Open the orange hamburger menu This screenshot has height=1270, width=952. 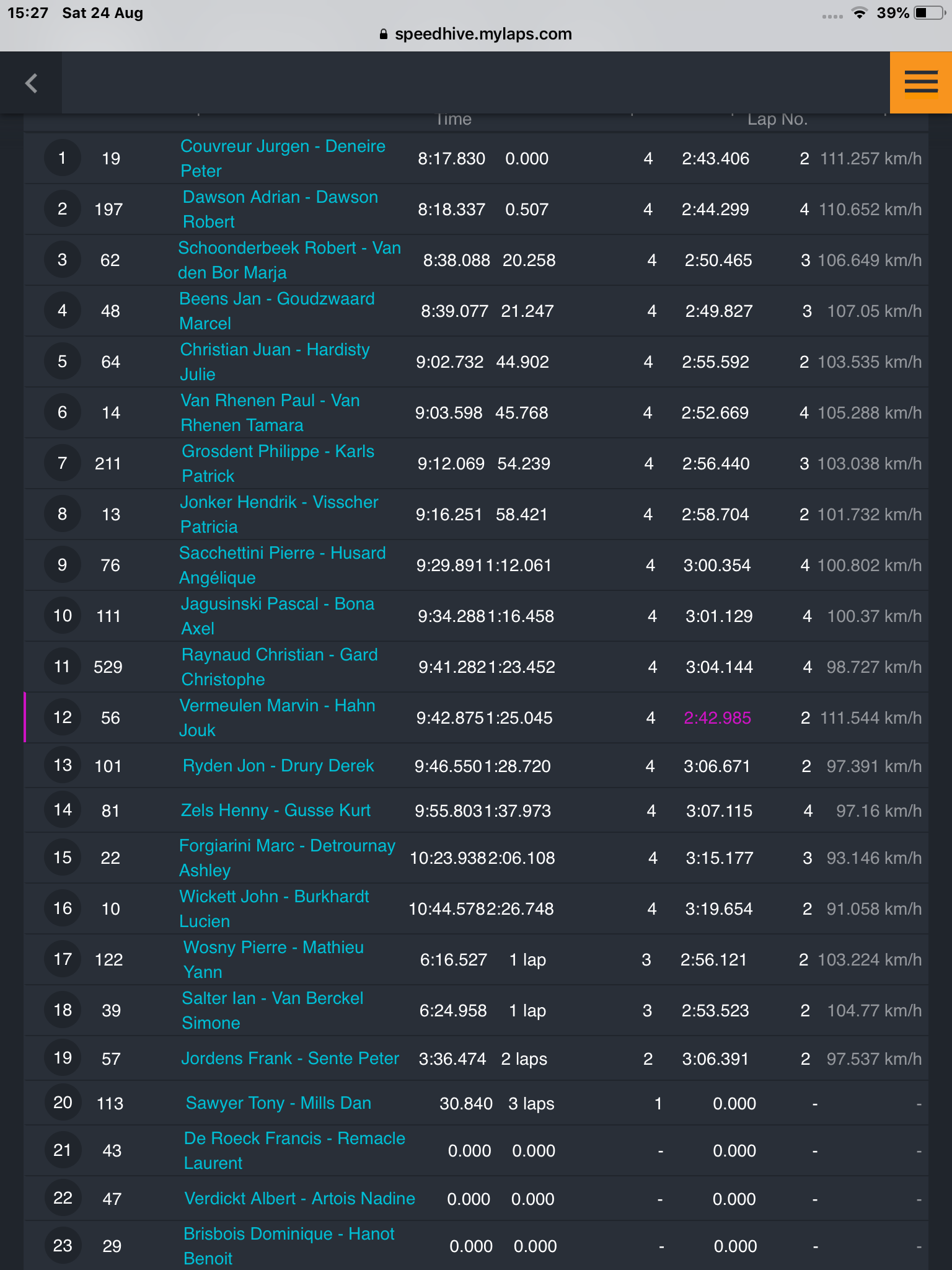(x=921, y=82)
